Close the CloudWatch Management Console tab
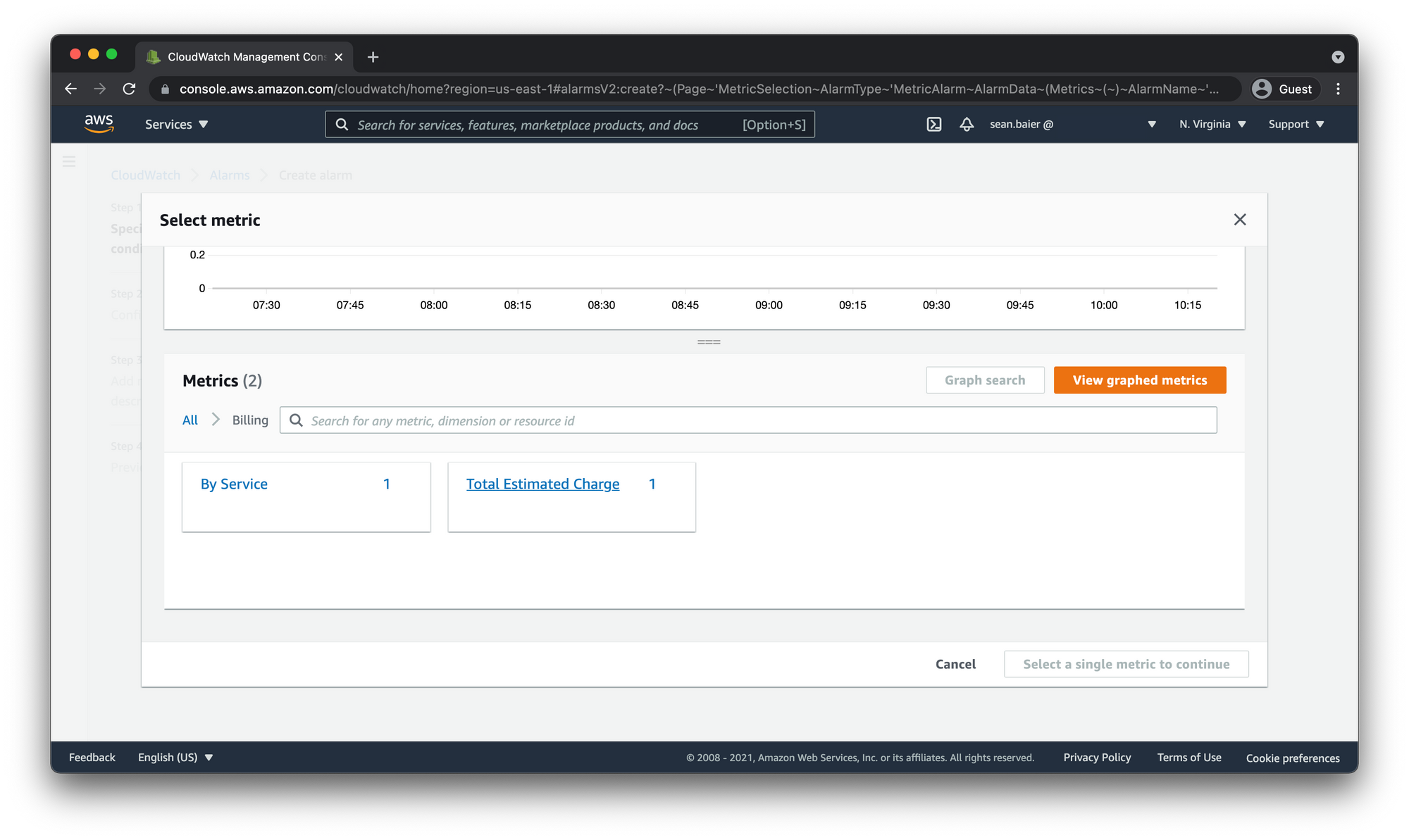Screen dimensions: 1409x840 [339, 57]
